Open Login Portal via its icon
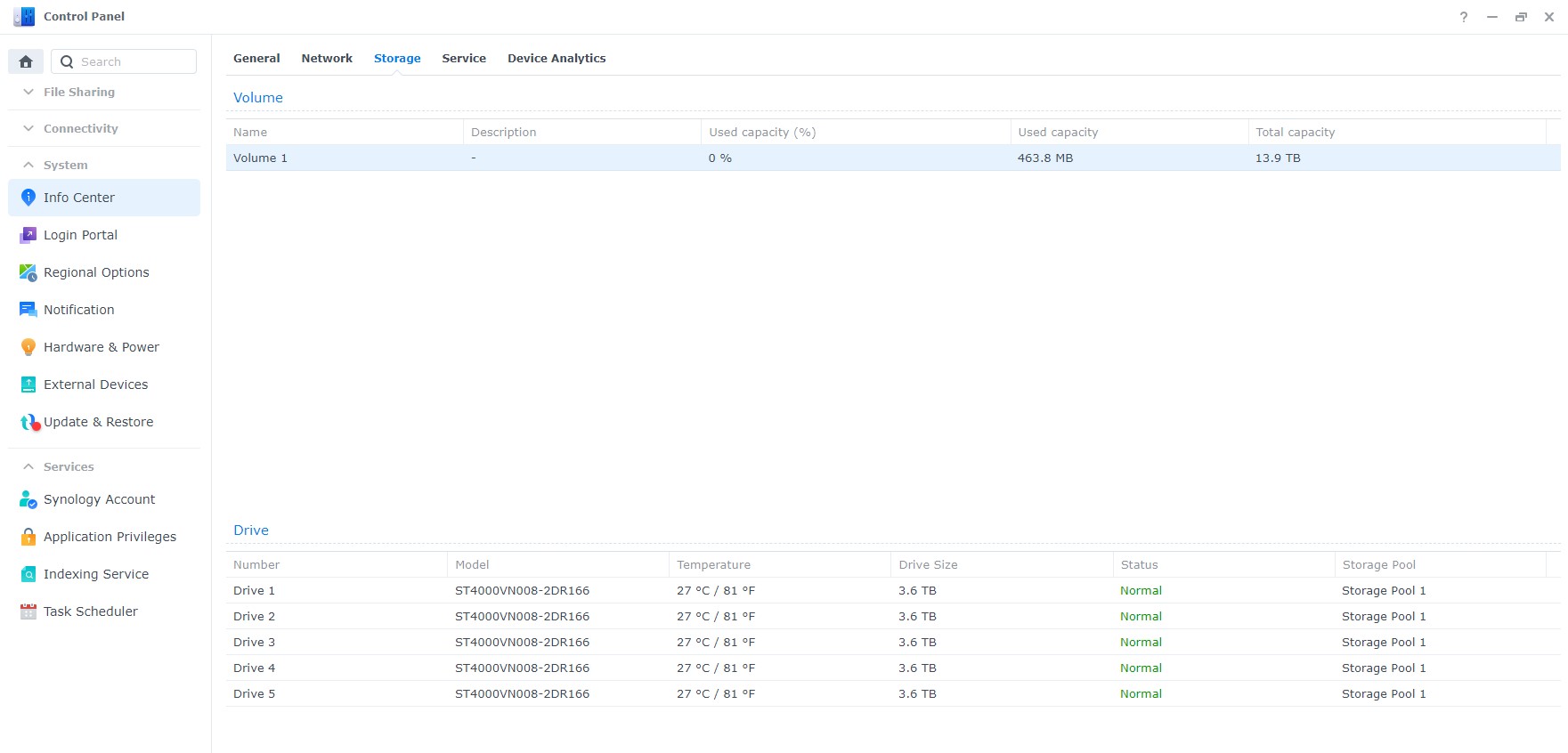This screenshot has width=1568, height=753. [x=28, y=235]
